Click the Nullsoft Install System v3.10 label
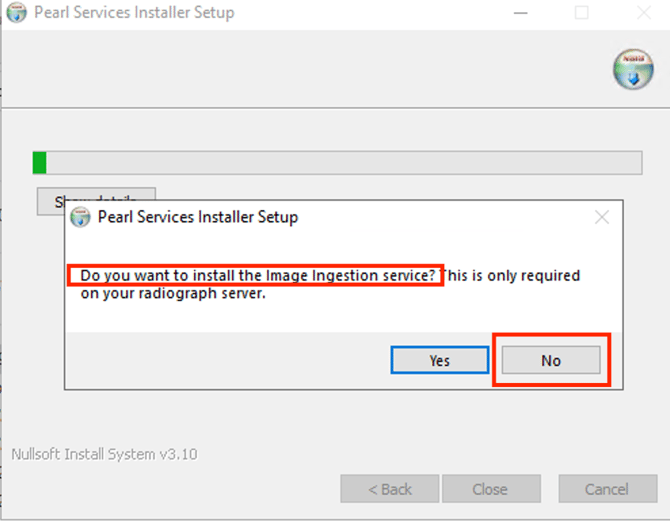This screenshot has width=670, height=522. pyautogui.click(x=104, y=454)
